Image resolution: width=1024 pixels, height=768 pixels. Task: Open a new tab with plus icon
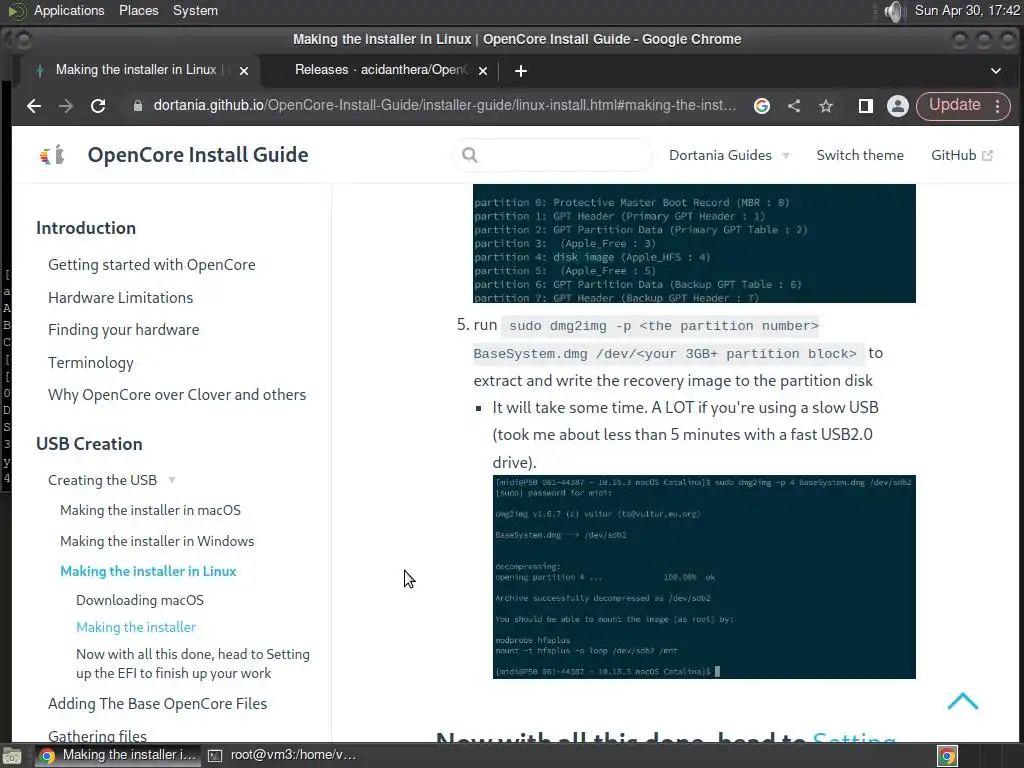520,71
